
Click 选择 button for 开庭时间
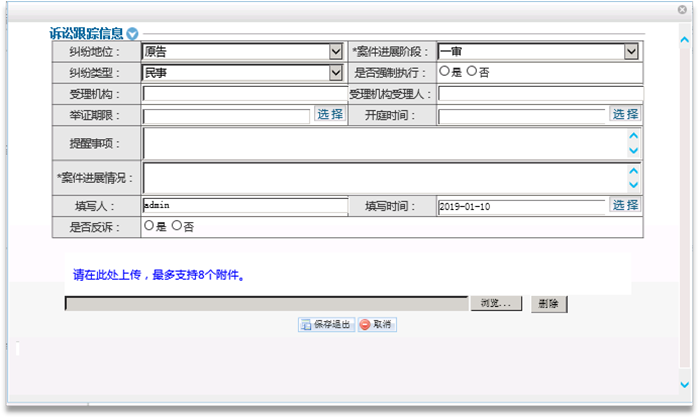(x=625, y=115)
